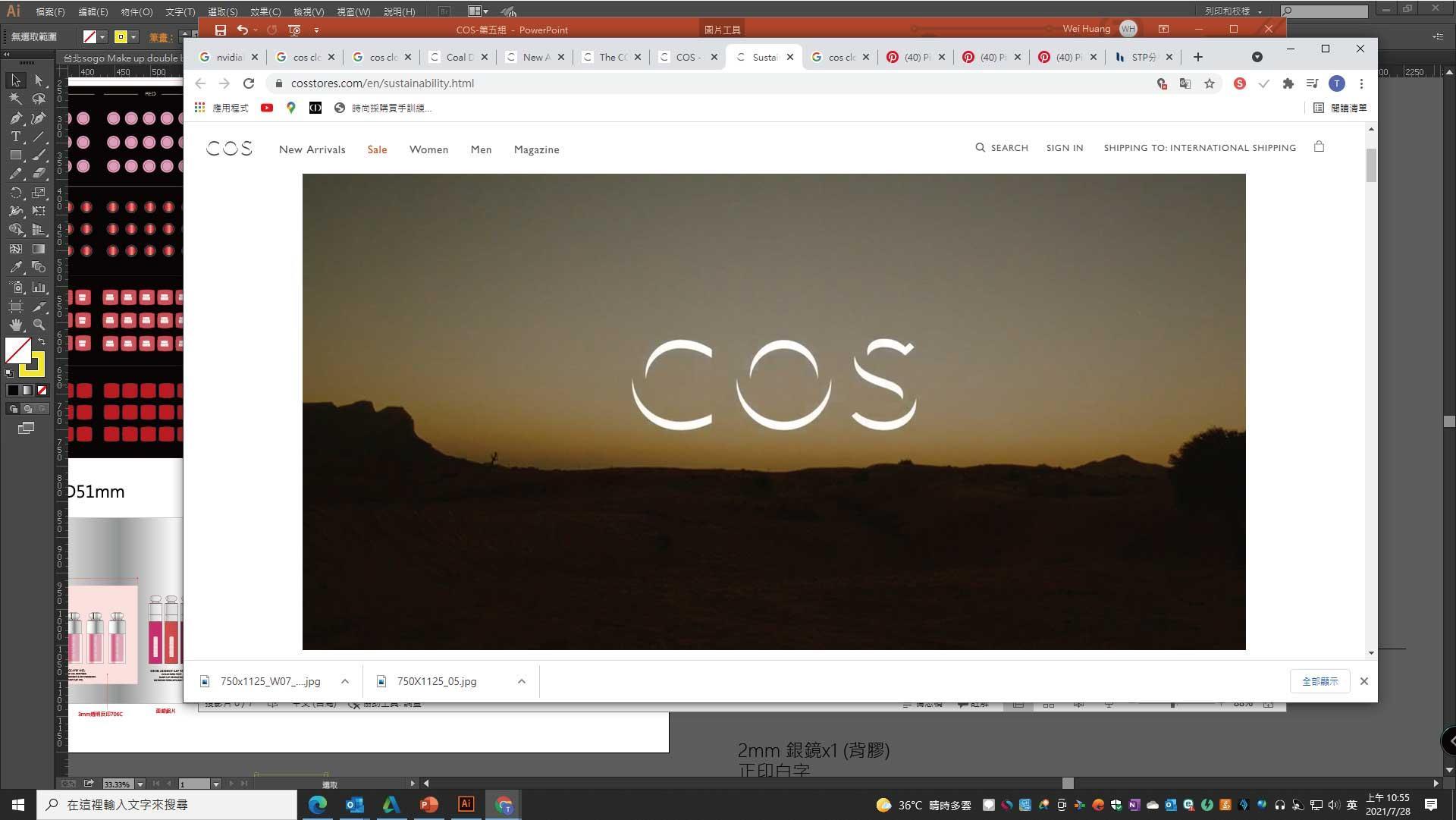Open the Illustrator zoom level dropdown

pos(140,784)
